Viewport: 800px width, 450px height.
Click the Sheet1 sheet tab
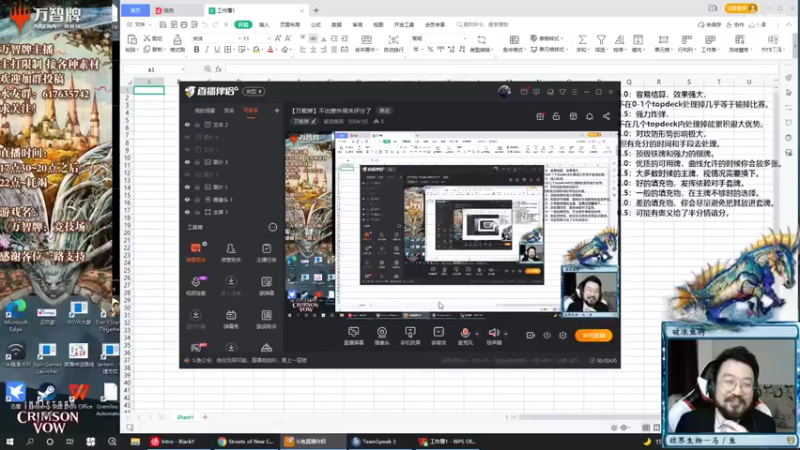tap(185, 417)
